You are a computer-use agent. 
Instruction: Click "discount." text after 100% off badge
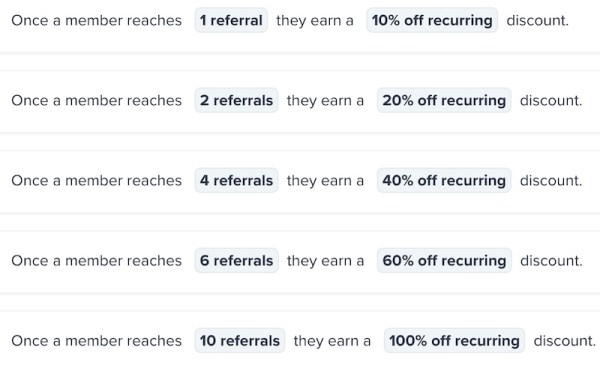pyautogui.click(x=565, y=340)
